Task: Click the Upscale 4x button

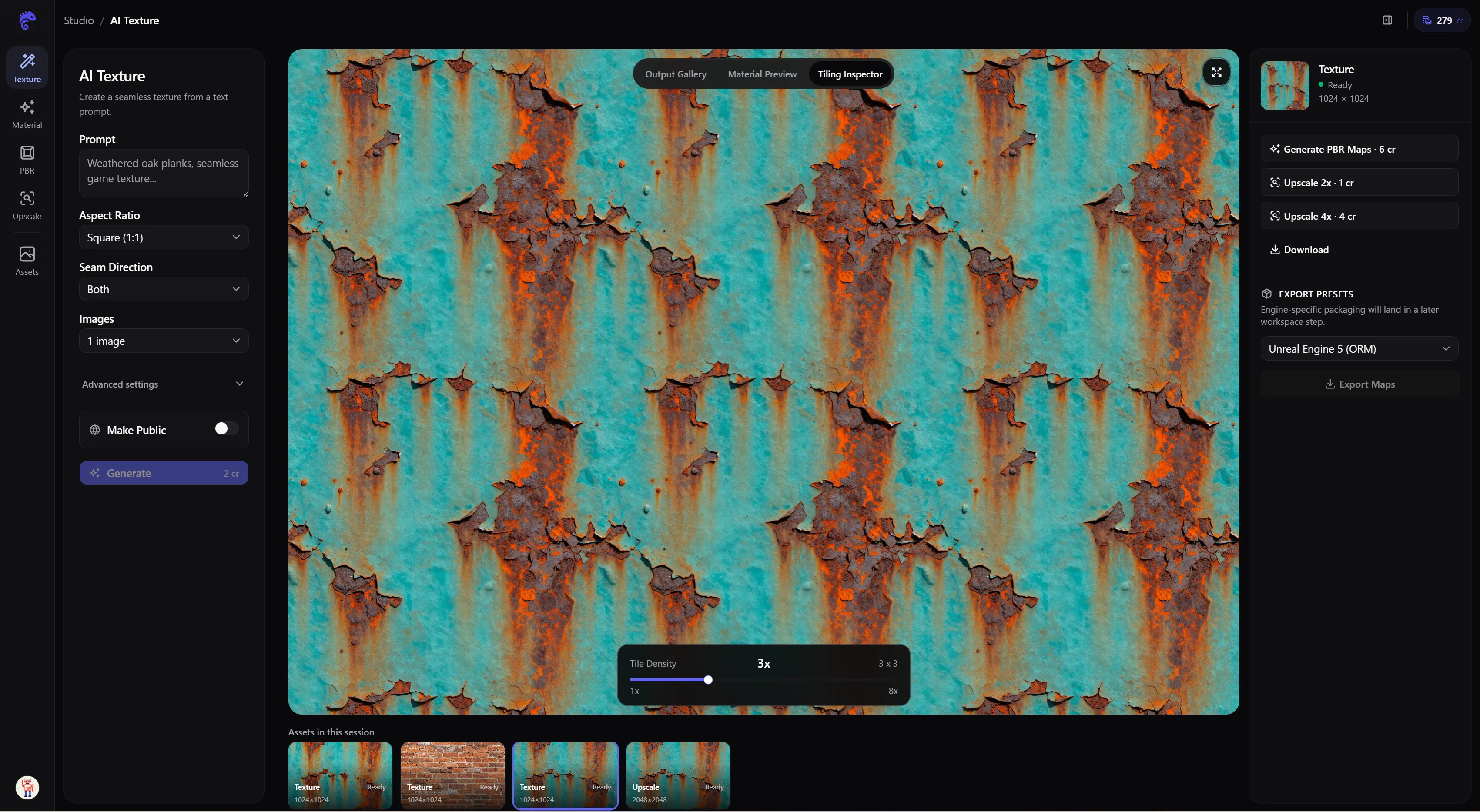Action: (1359, 216)
